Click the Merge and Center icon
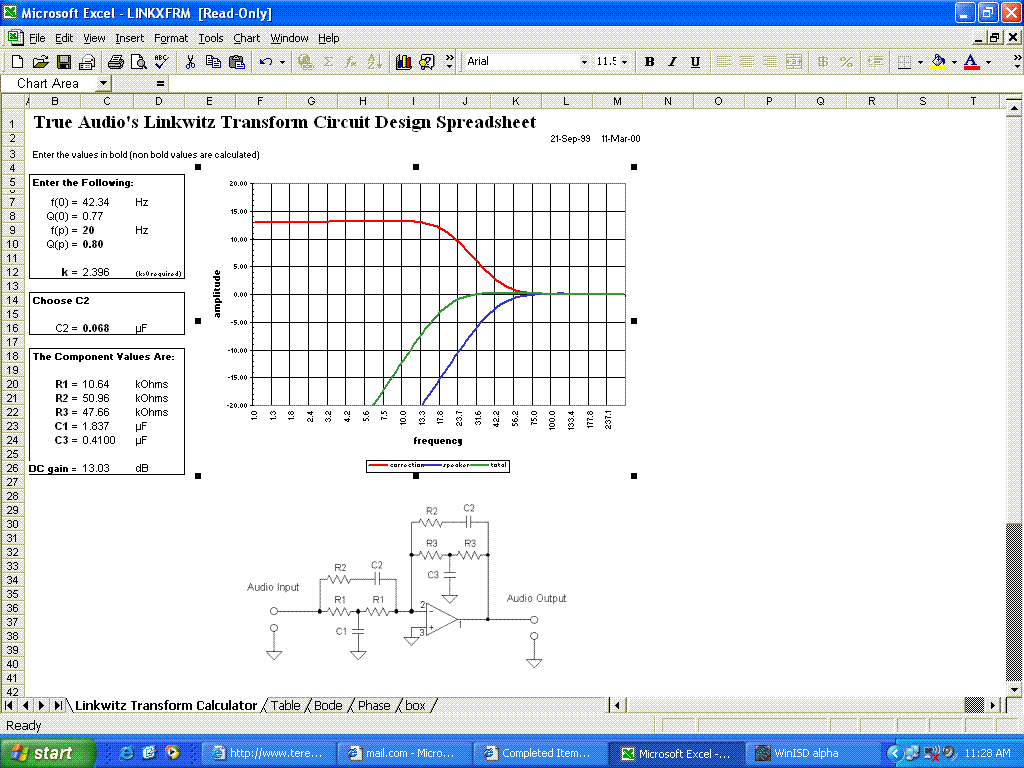 (793, 61)
